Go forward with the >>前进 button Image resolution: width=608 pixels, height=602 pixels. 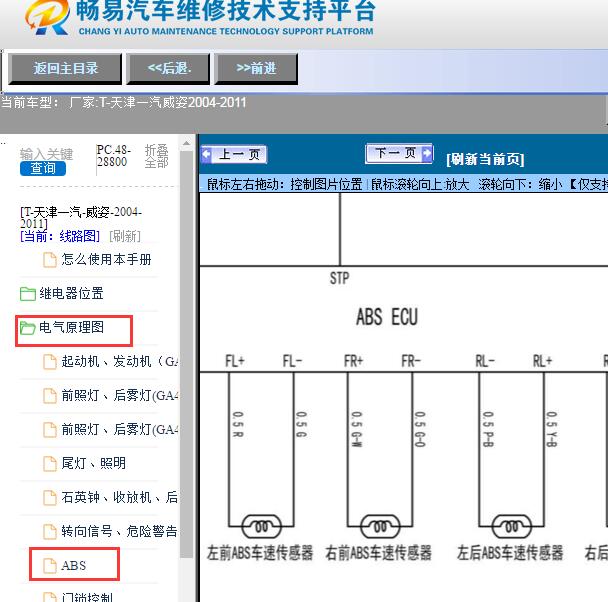pos(256,69)
